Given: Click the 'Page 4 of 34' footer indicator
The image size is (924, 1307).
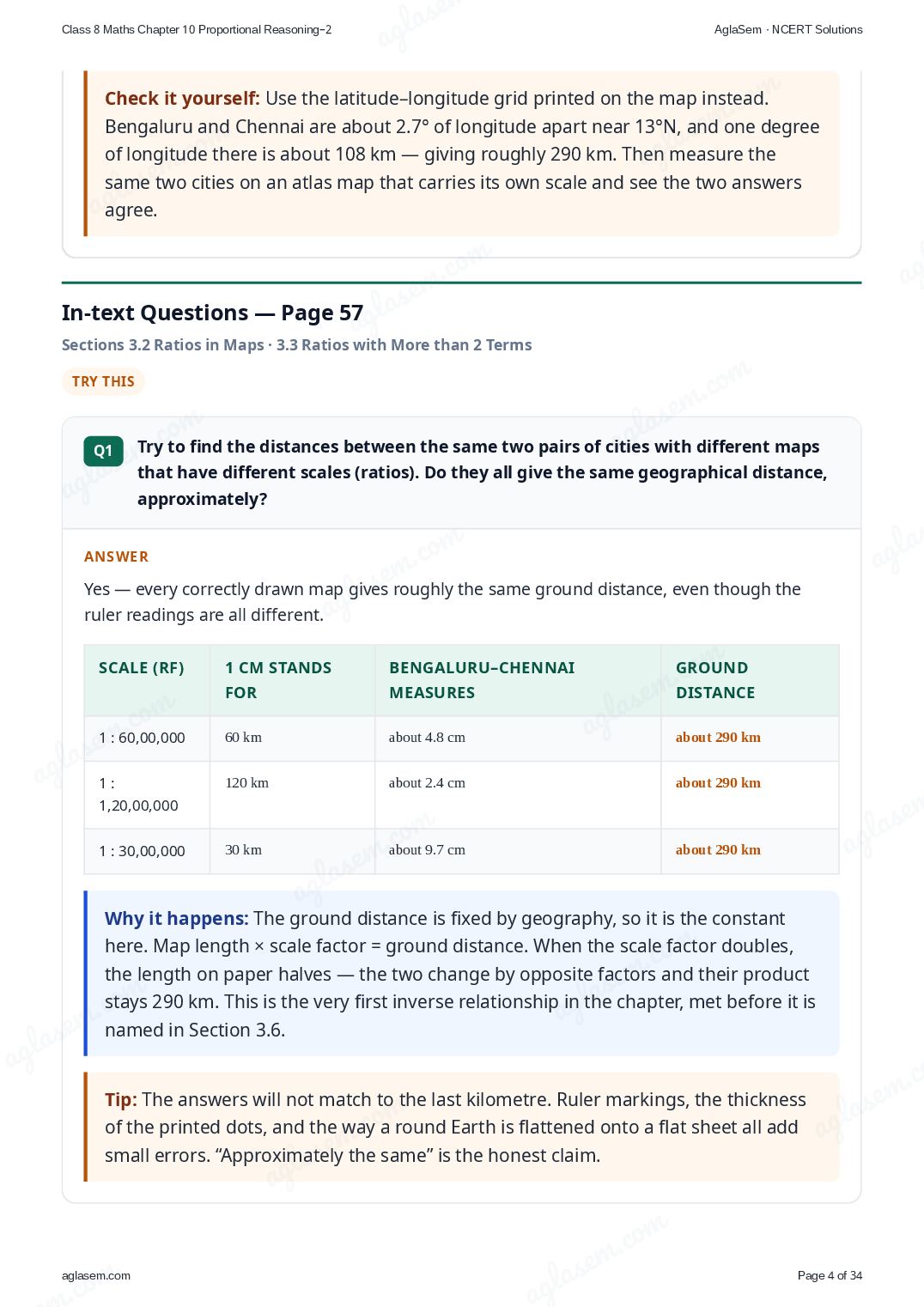Looking at the screenshot, I should point(830,1275).
